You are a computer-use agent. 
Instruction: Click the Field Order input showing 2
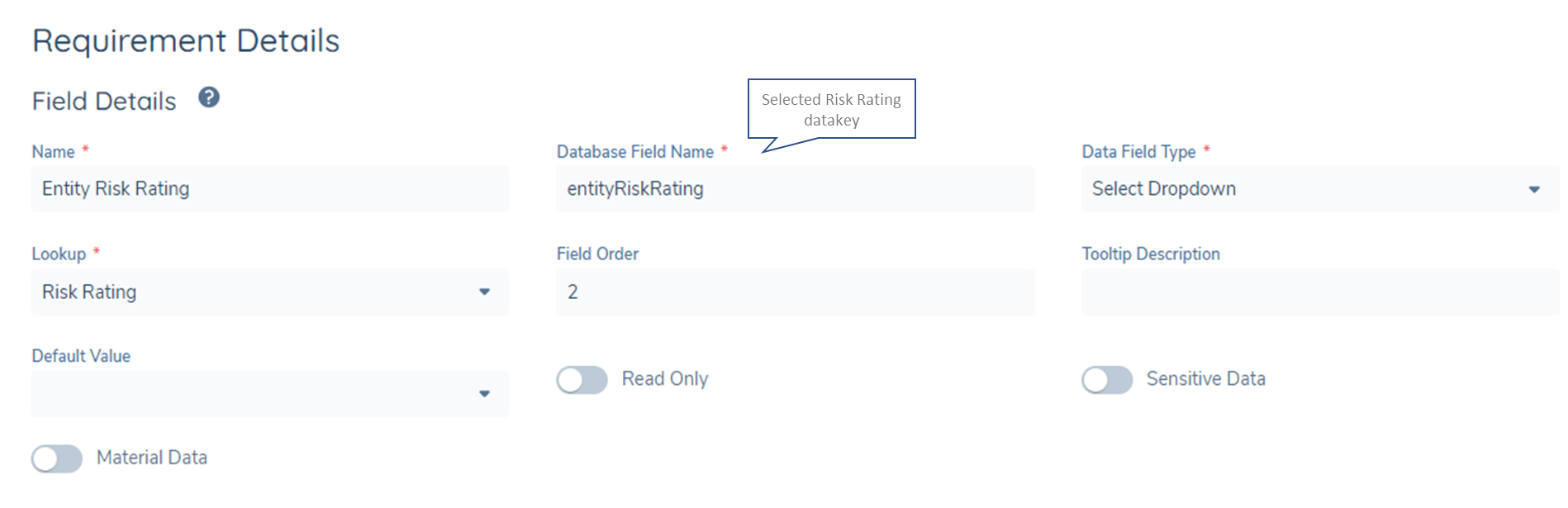point(795,292)
